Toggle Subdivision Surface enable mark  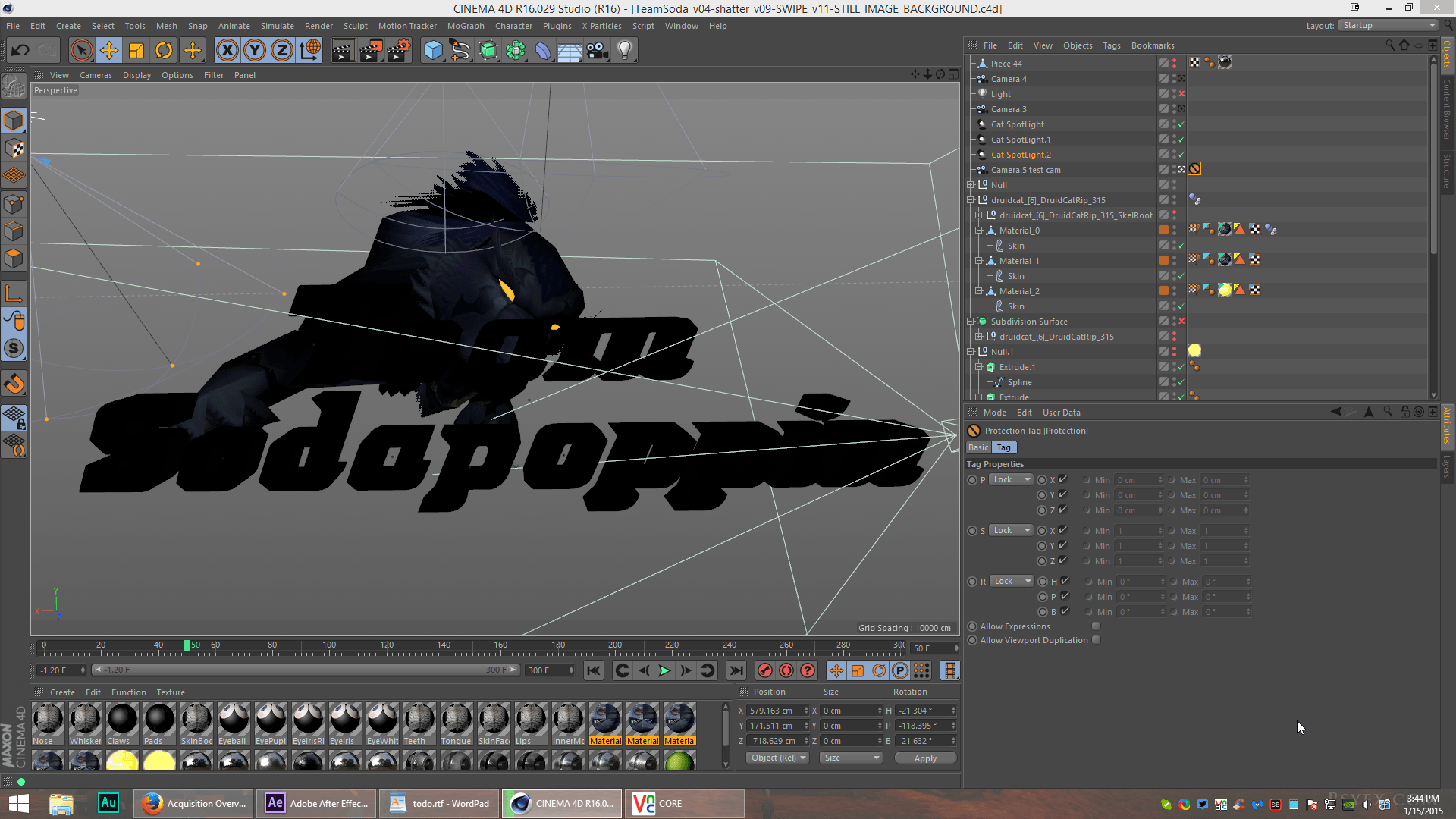1181,322
